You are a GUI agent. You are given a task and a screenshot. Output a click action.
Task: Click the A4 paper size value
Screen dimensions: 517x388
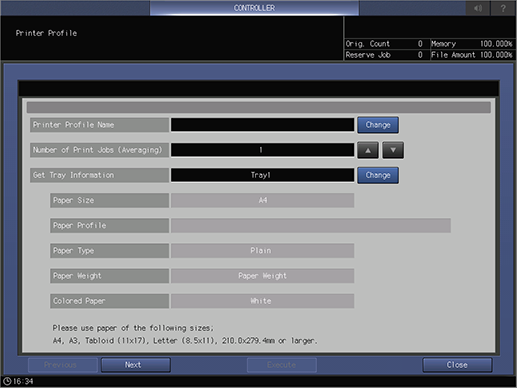[x=262, y=200]
